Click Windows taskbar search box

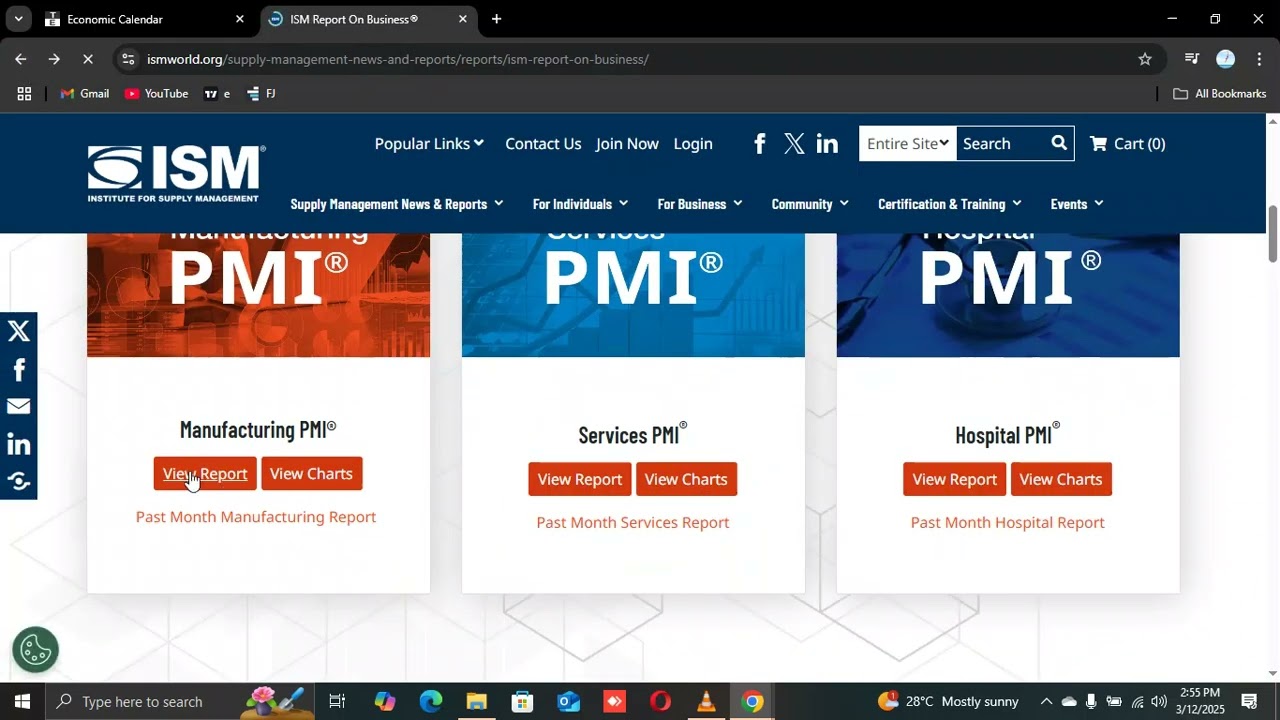pos(180,701)
